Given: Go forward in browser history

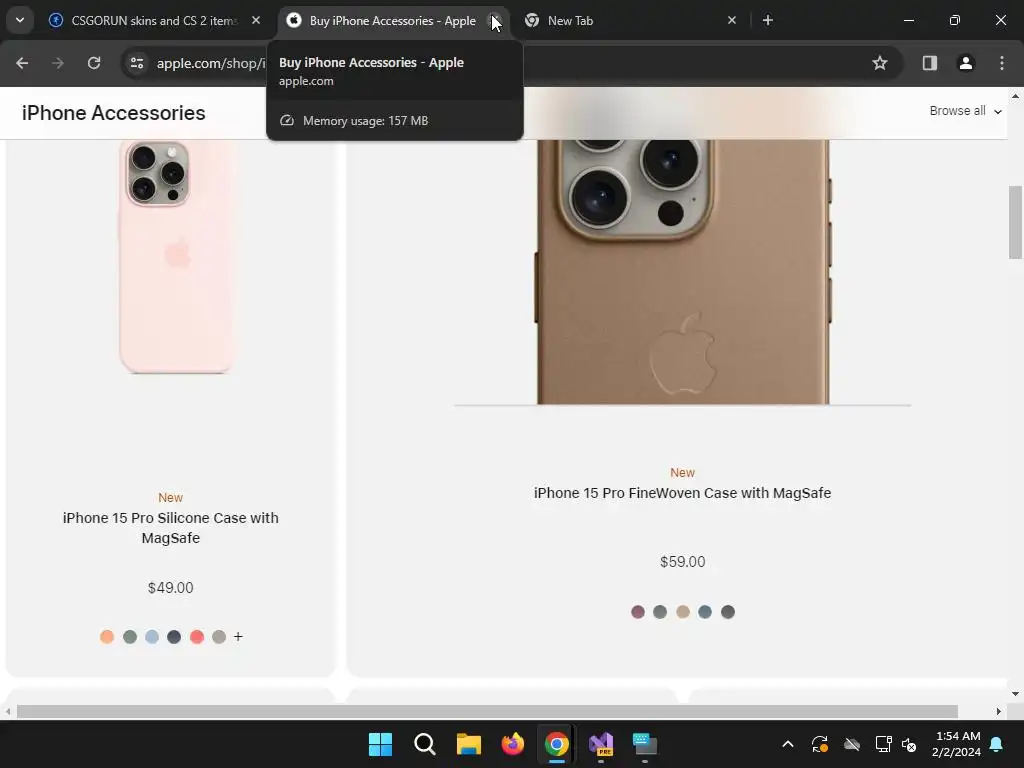Looking at the screenshot, I should click(58, 63).
